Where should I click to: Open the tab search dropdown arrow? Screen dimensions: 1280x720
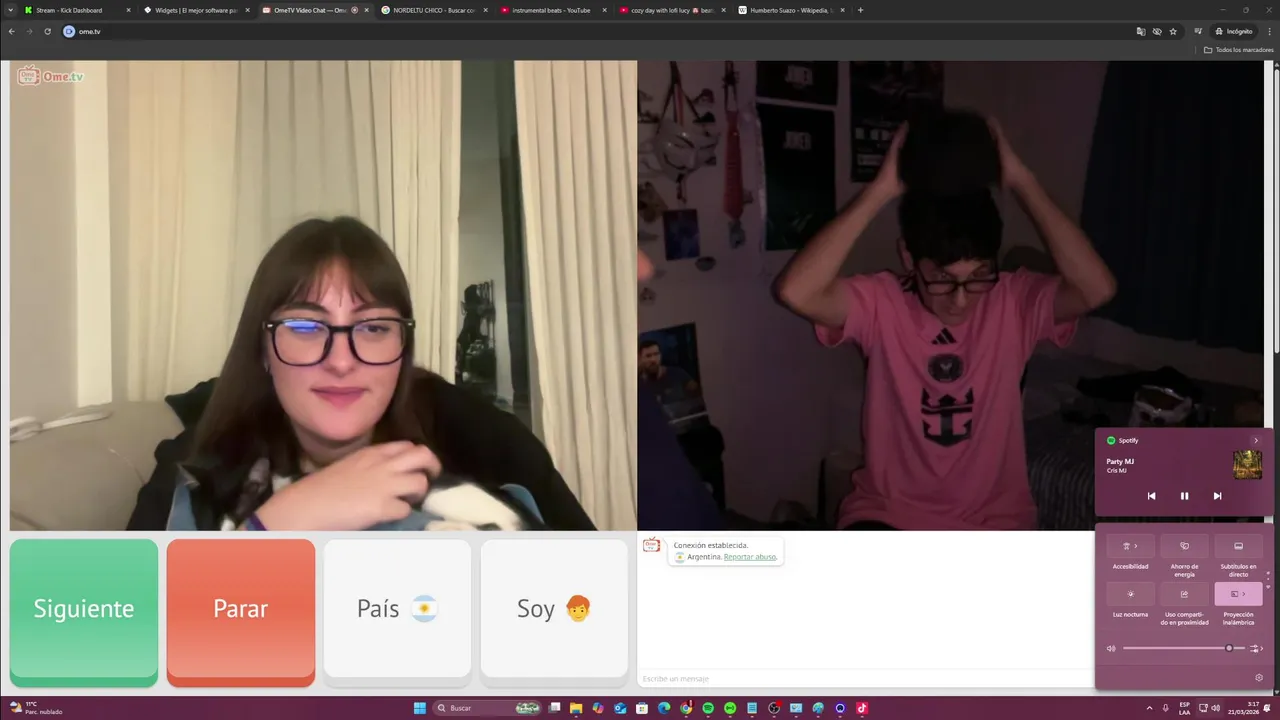tap(9, 10)
